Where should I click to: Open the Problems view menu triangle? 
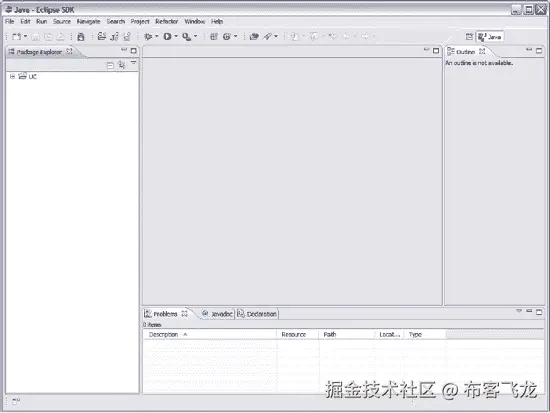point(519,311)
